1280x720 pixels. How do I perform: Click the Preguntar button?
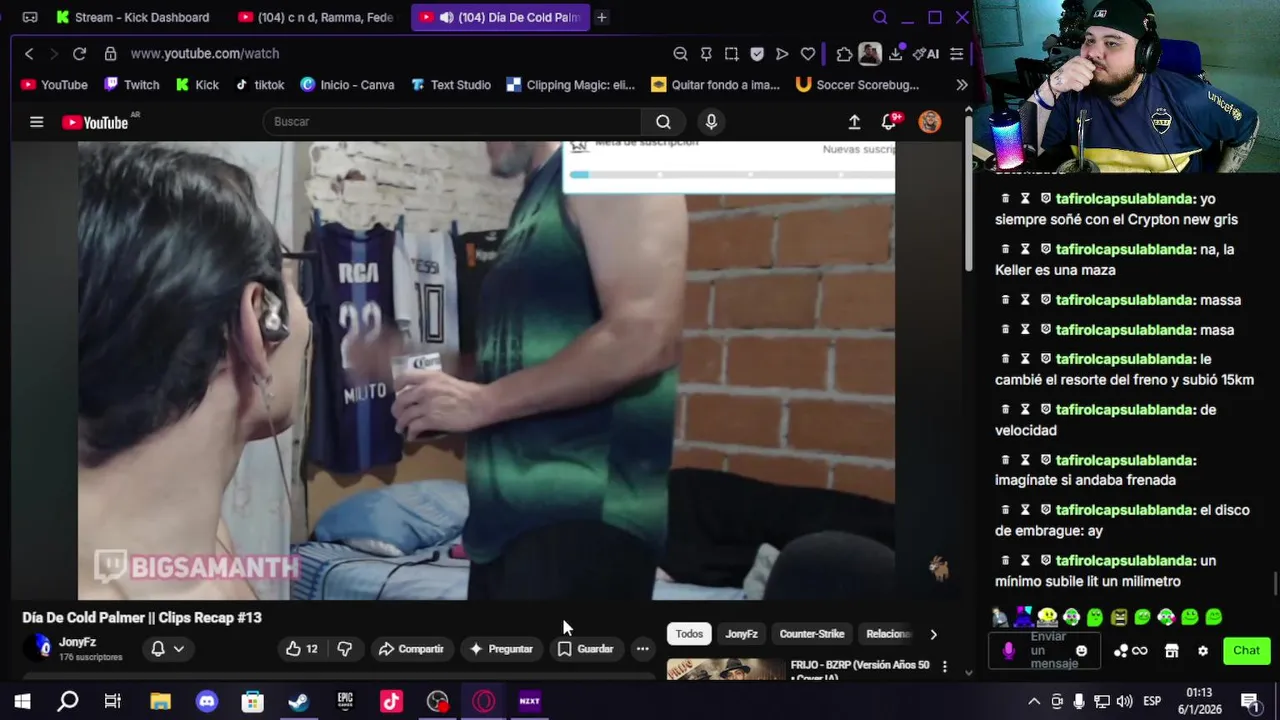coord(501,649)
